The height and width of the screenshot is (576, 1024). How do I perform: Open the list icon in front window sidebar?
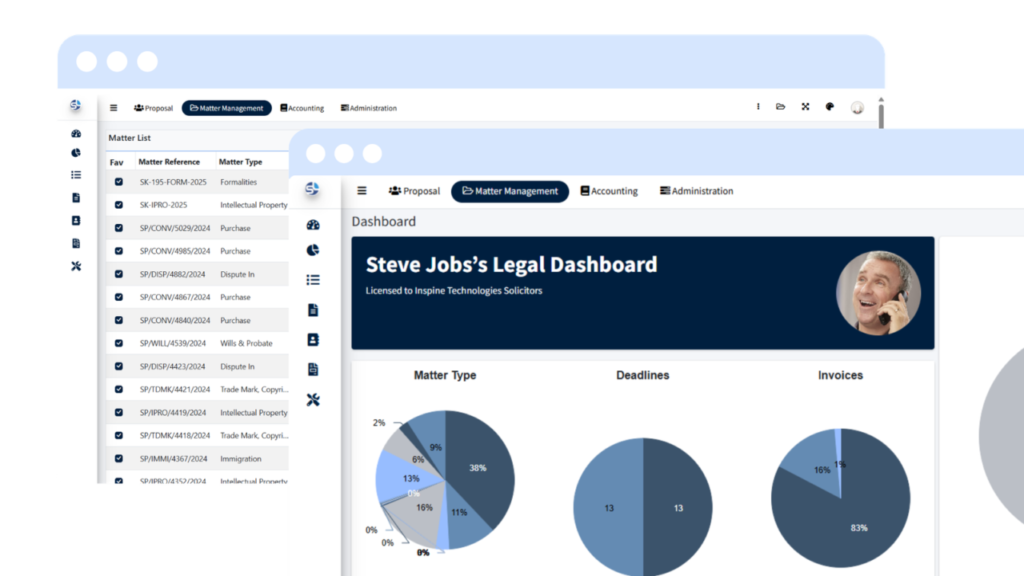click(313, 280)
